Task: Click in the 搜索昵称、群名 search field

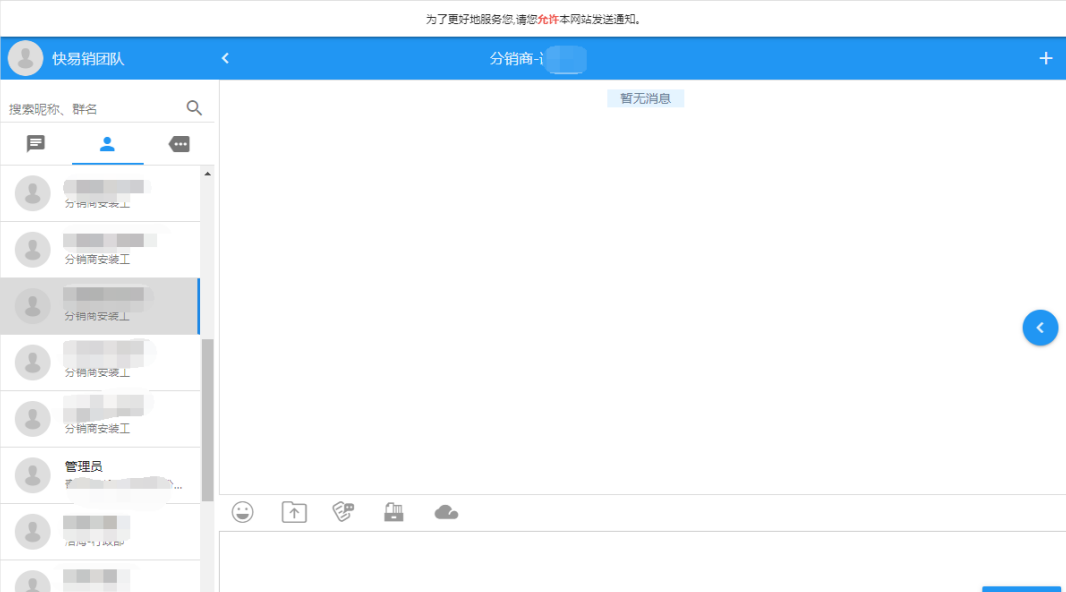Action: pyautogui.click(x=90, y=109)
